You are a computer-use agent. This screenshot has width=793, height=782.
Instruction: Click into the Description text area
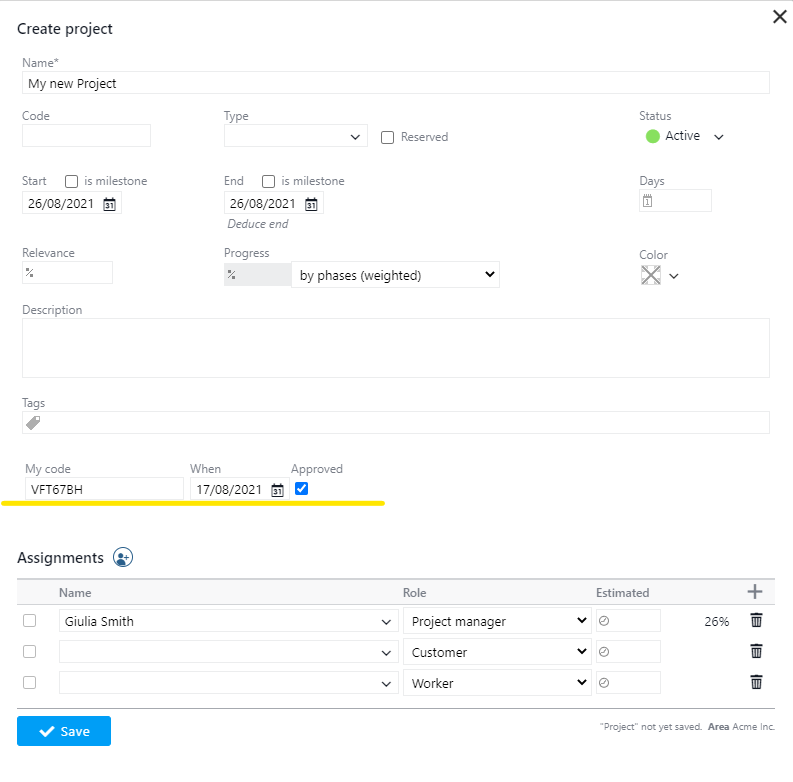coord(395,348)
